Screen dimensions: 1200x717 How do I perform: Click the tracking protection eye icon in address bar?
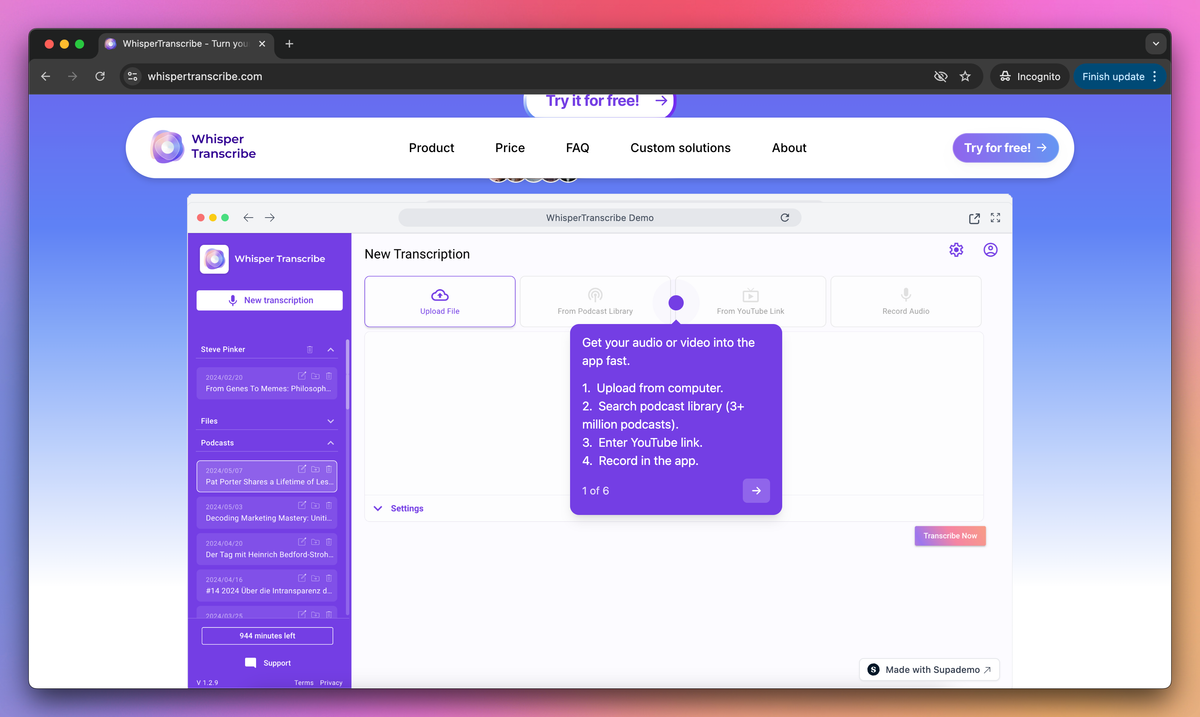[940, 76]
